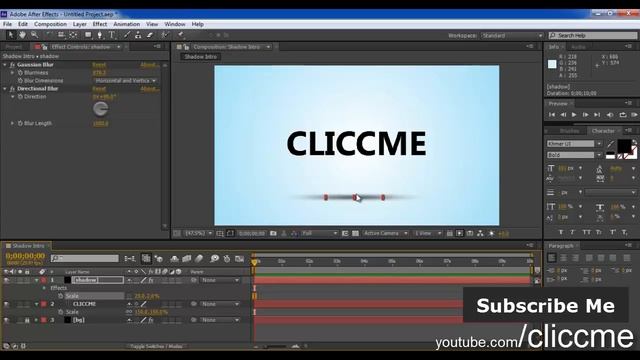Select the Horizontal Type tool

[111, 35]
